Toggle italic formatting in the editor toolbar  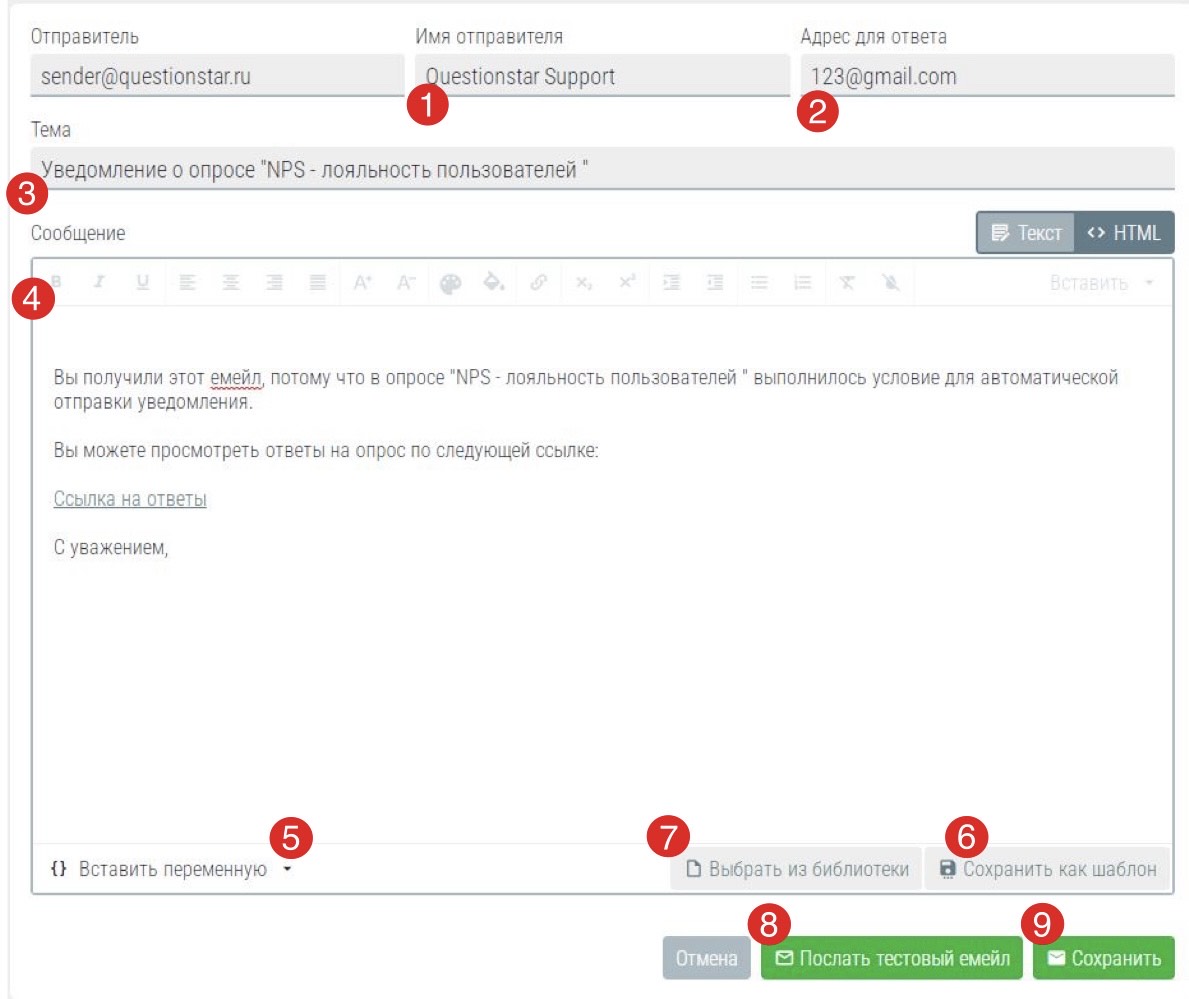point(99,283)
